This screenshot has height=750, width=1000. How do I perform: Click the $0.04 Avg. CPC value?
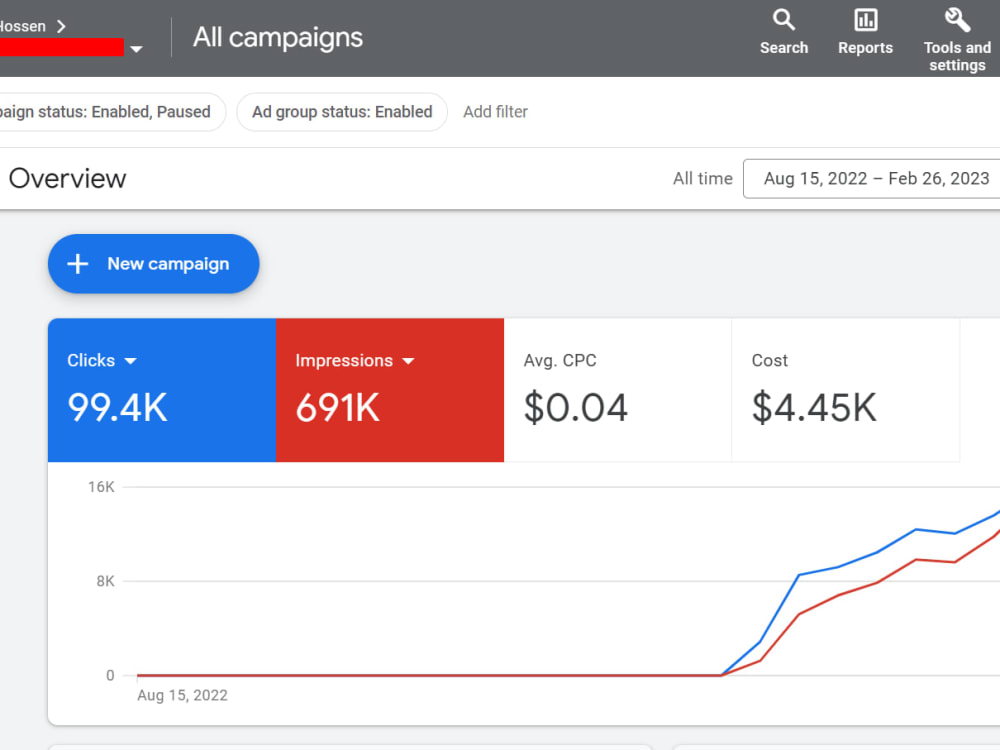click(576, 408)
